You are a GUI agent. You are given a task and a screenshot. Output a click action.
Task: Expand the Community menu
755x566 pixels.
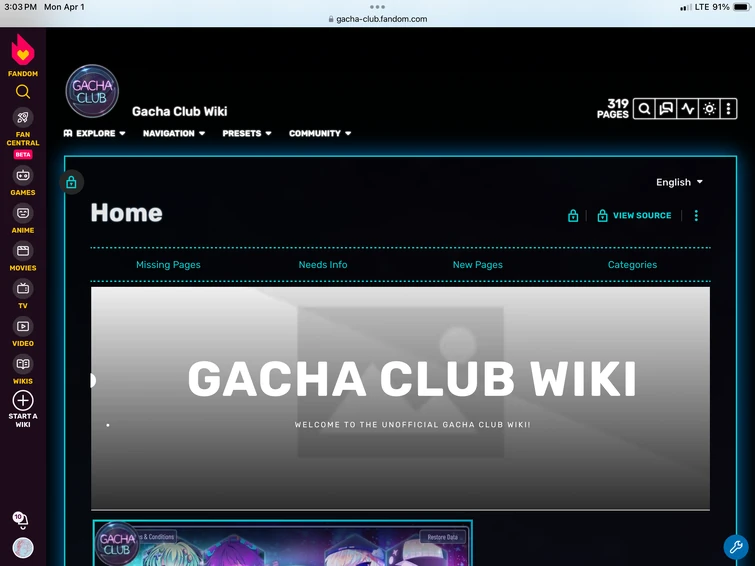coord(320,133)
